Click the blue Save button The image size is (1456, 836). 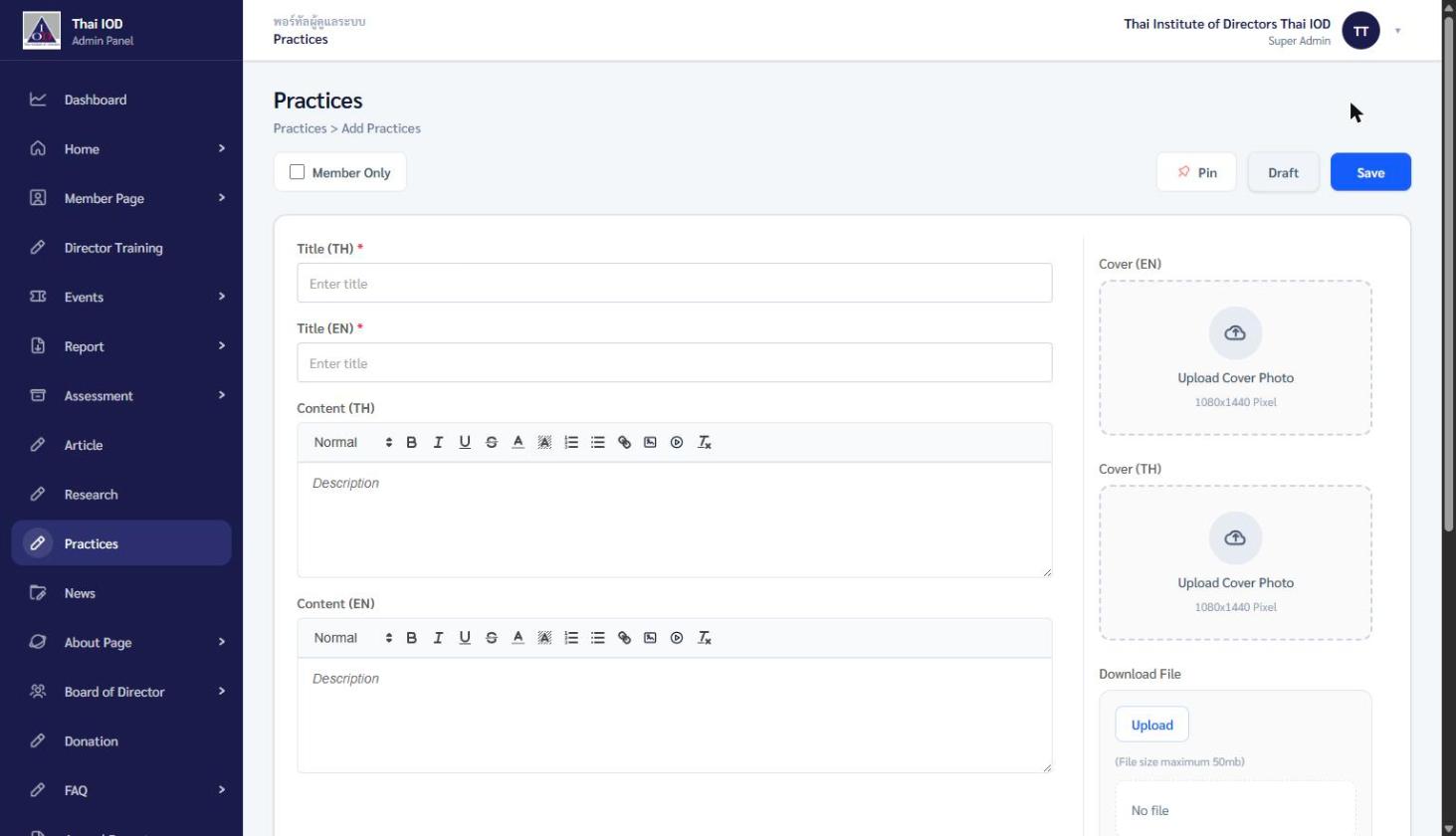pyautogui.click(x=1370, y=172)
